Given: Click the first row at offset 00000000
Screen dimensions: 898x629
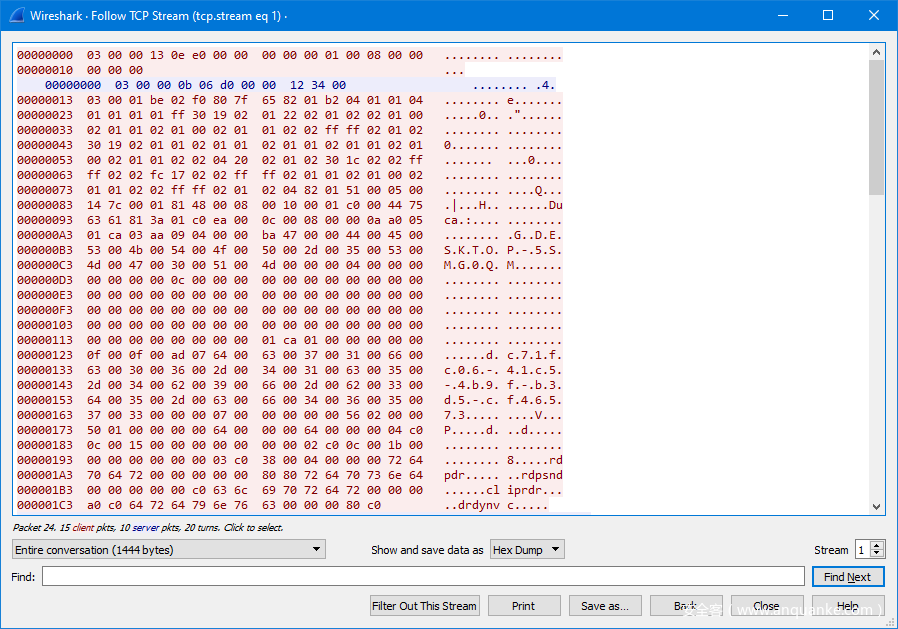Looking at the screenshot, I should pos(289,55).
